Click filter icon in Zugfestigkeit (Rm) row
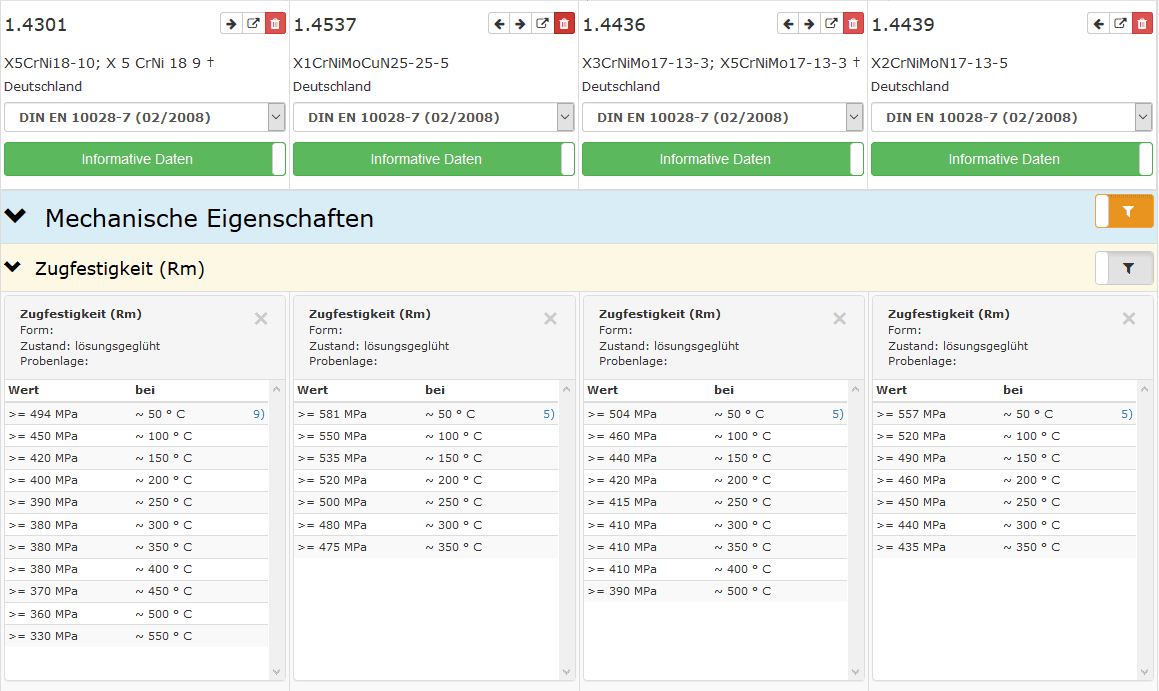The height and width of the screenshot is (691, 1159). 1127,268
